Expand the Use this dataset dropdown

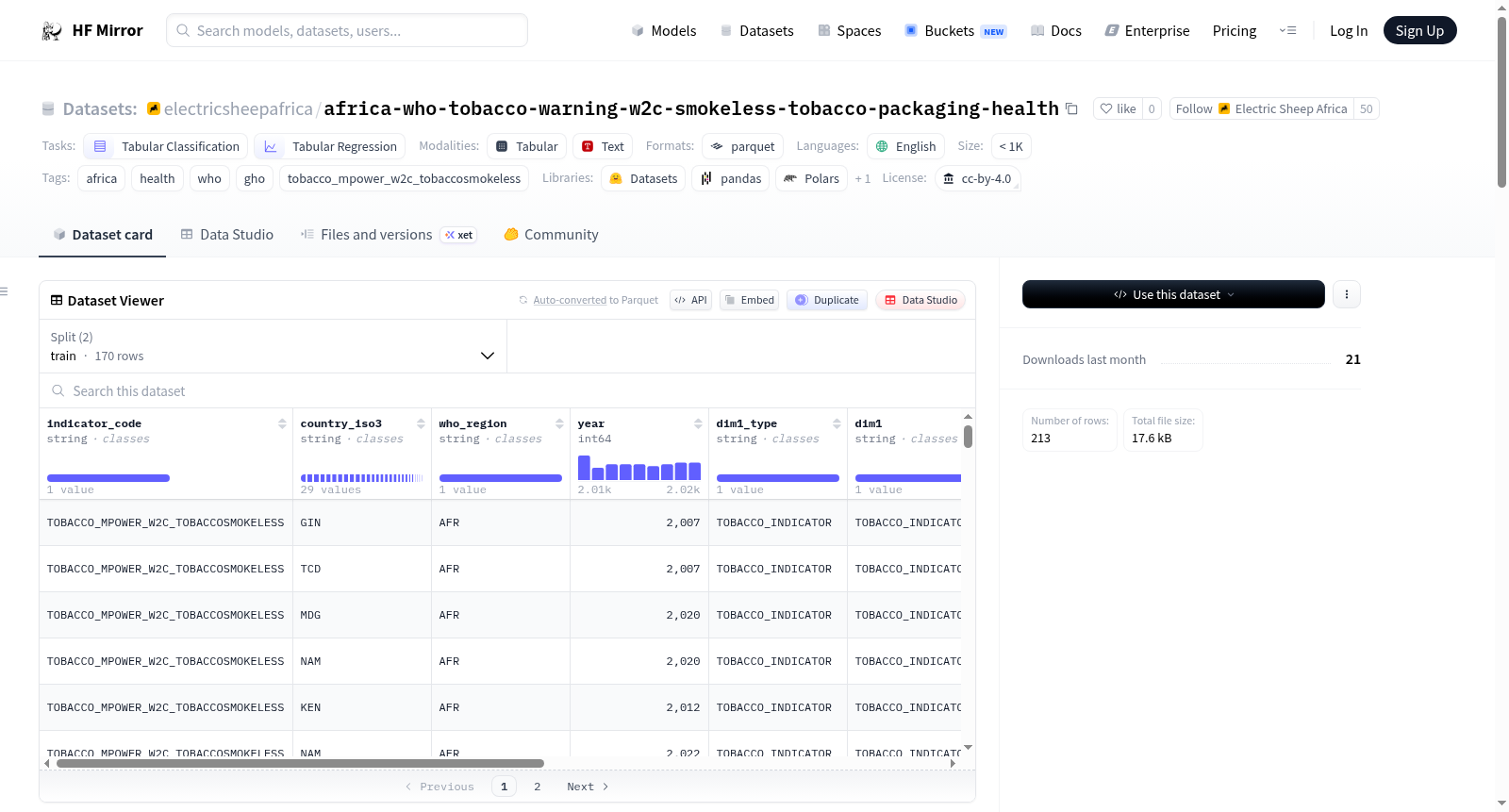pyautogui.click(x=1173, y=294)
